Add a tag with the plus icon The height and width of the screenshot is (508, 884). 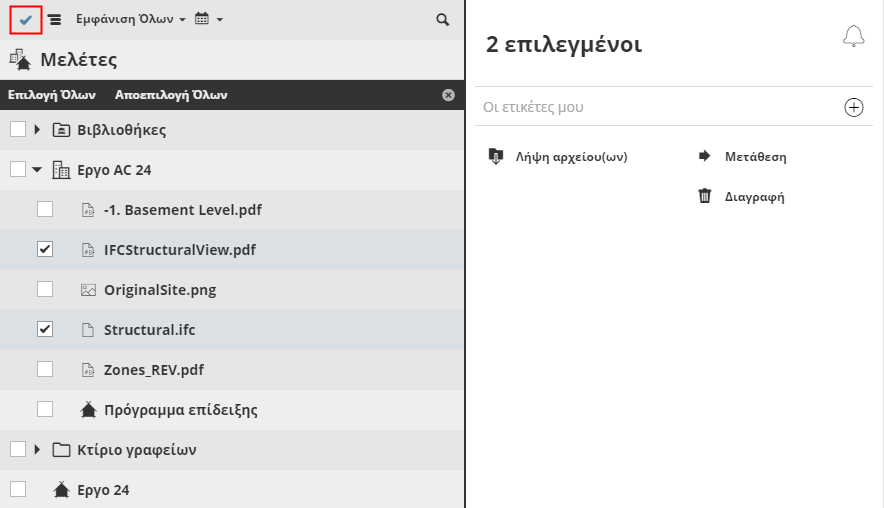(x=854, y=107)
